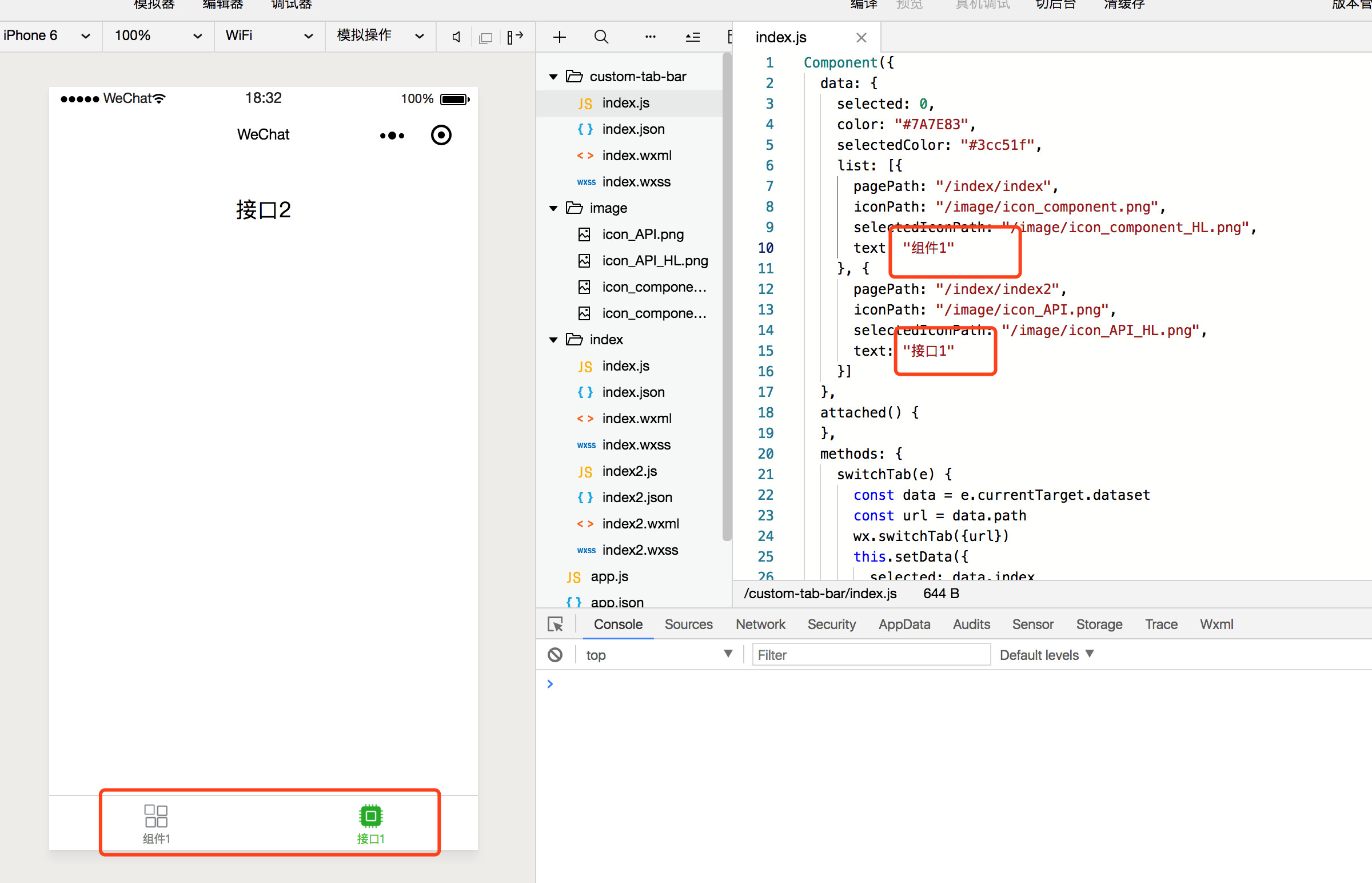Open the more options ellipsis in file panel
Image resolution: width=1372 pixels, height=883 pixels.
click(x=650, y=37)
